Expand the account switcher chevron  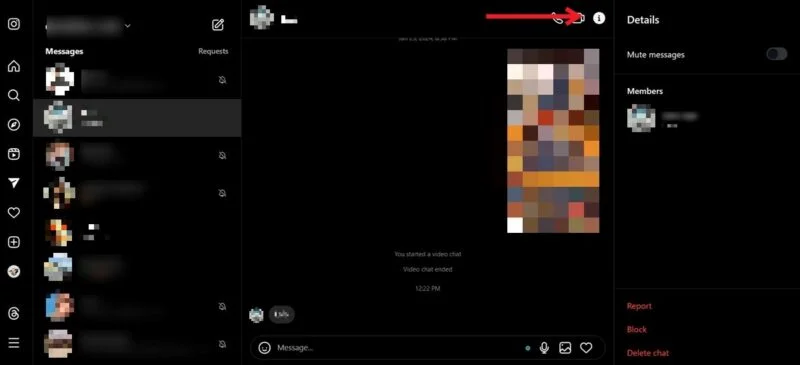tap(128, 26)
